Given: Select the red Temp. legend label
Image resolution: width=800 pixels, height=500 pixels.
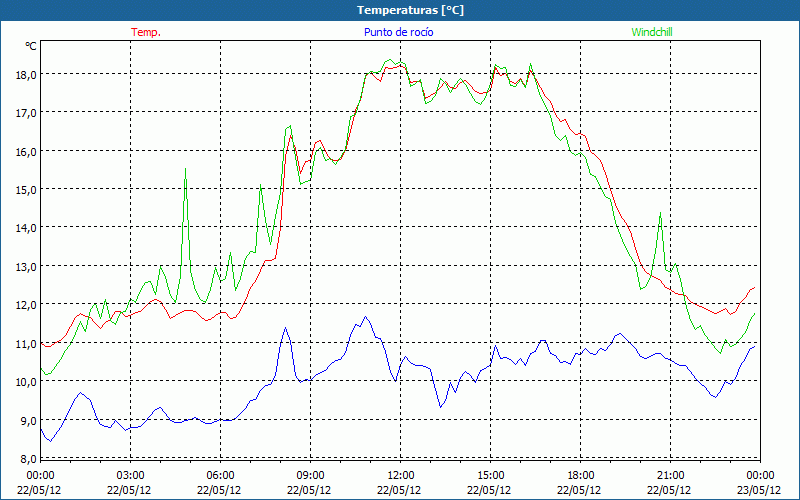Looking at the screenshot, I should [146, 32].
